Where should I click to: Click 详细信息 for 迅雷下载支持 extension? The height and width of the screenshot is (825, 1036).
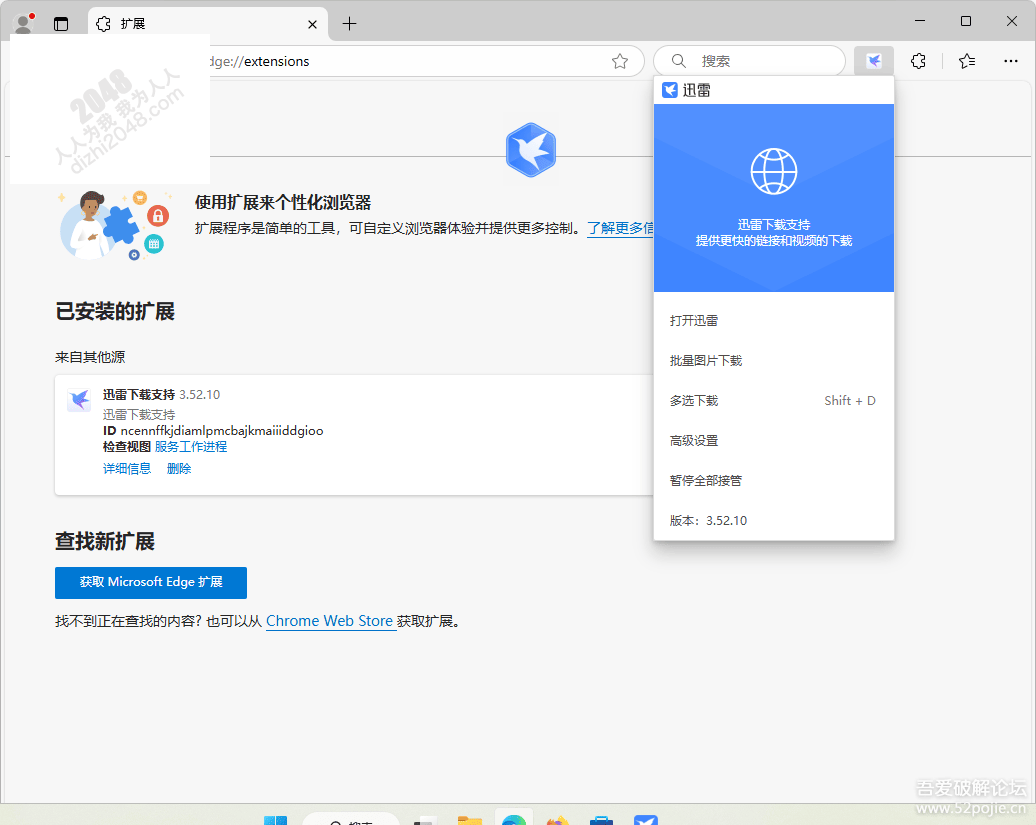coord(127,468)
